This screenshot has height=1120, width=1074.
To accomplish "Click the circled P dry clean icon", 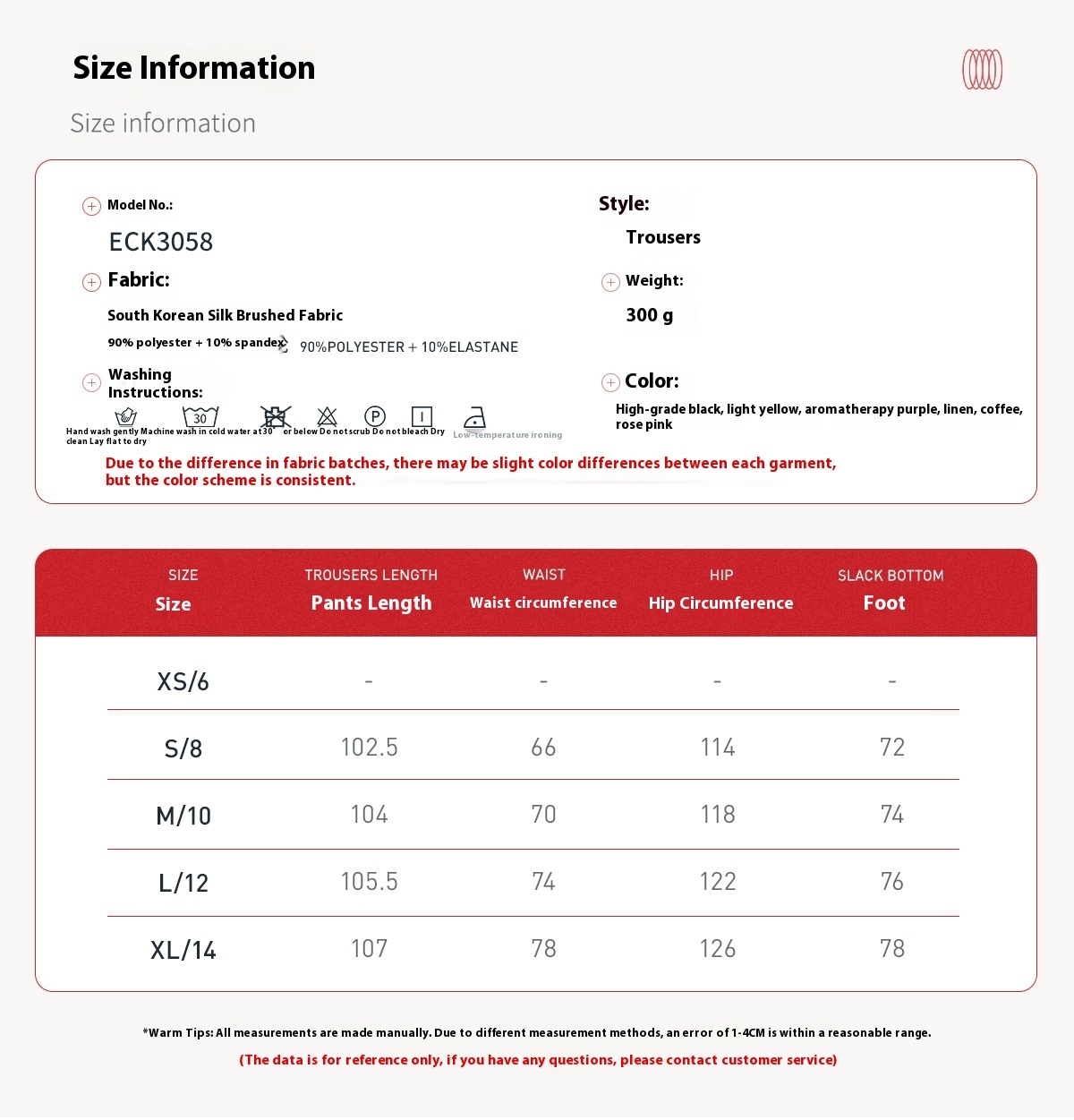I will pyautogui.click(x=375, y=416).
